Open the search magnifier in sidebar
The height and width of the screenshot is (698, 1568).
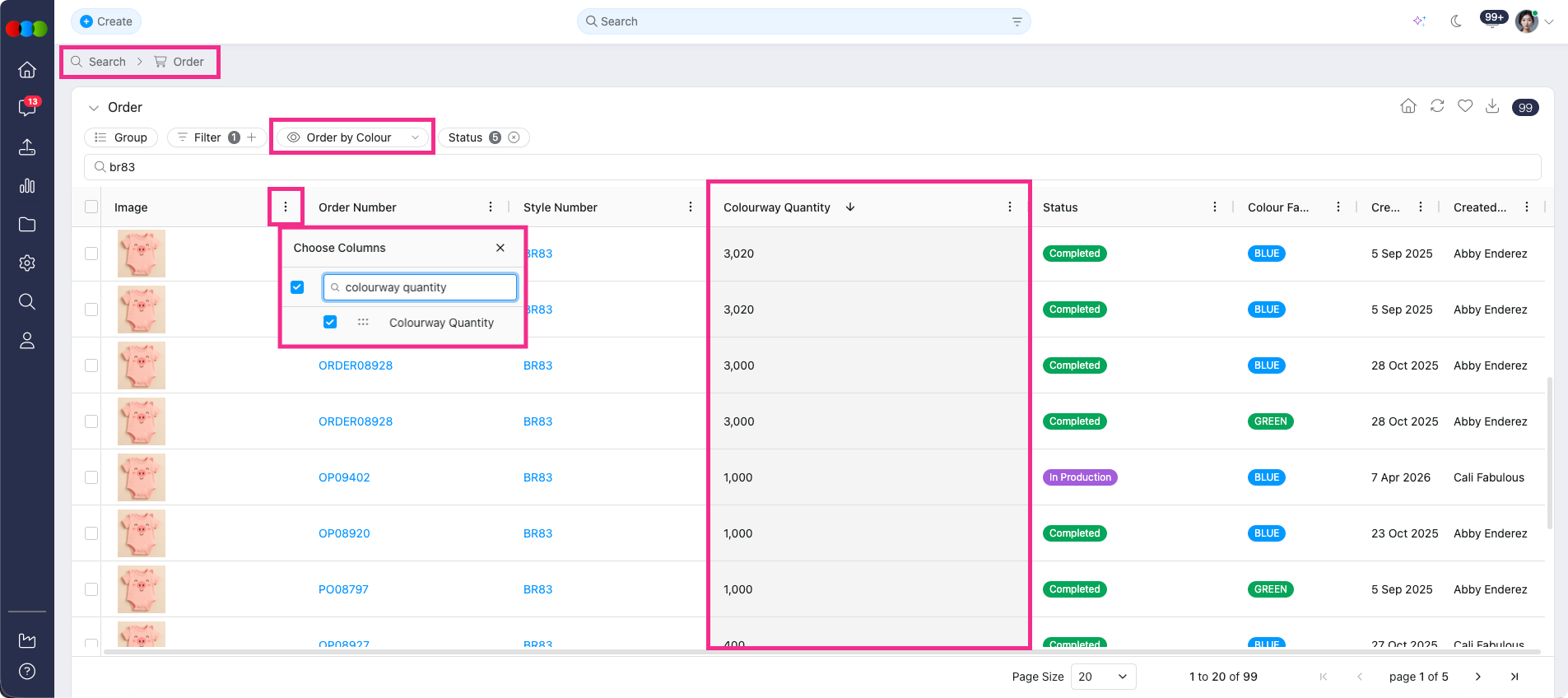click(x=27, y=301)
